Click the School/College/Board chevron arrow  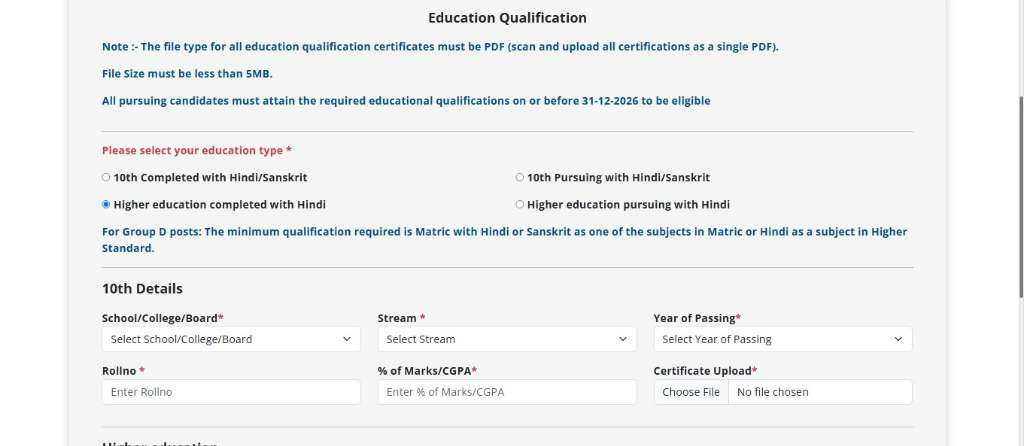pyautogui.click(x=347, y=339)
